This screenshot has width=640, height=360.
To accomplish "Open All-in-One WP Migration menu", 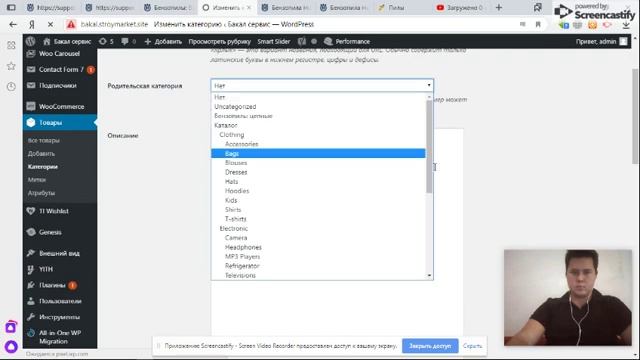I will (60, 337).
